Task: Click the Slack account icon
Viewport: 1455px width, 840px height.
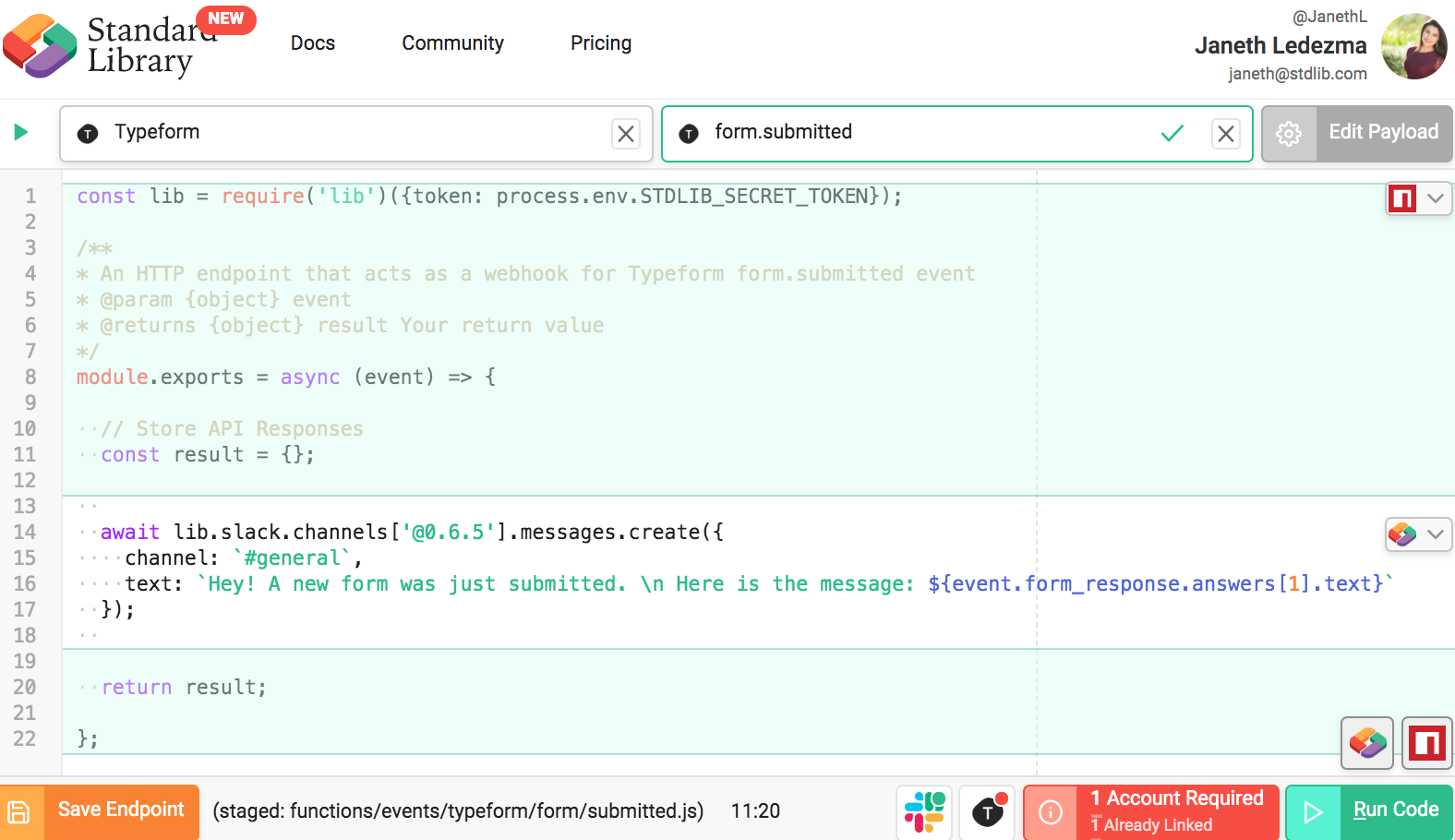Action: tap(924, 812)
